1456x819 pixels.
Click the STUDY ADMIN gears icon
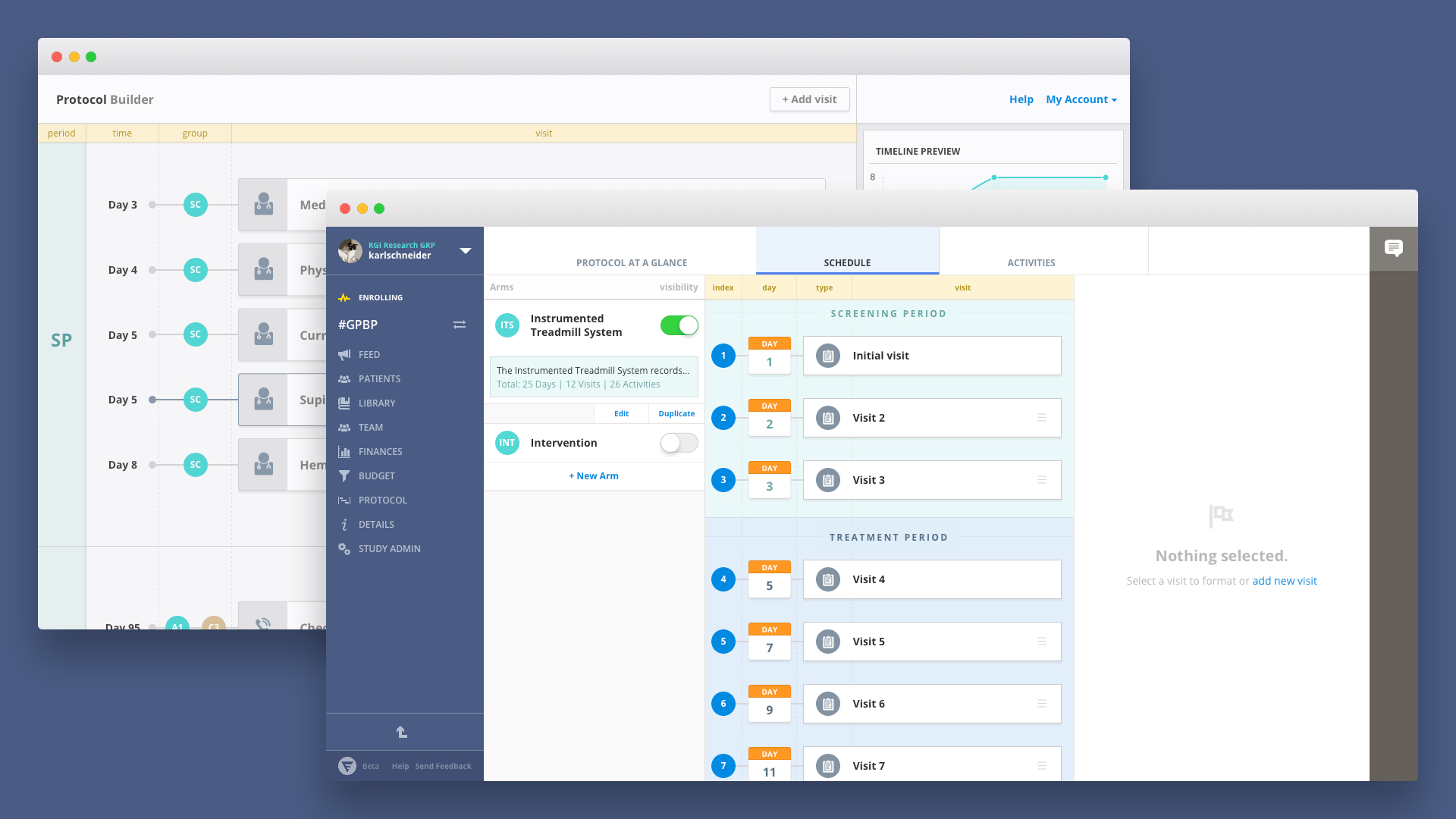pos(344,549)
